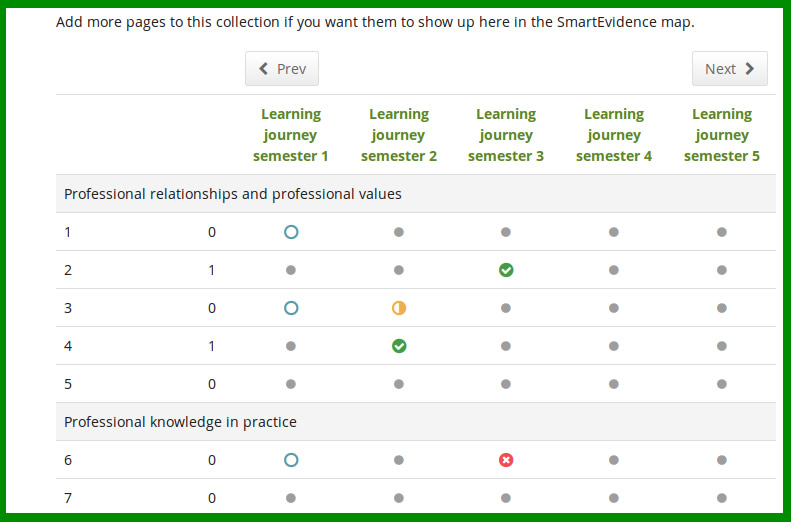The image size is (791, 522).
Task: Open Learning journey semester 3 page
Action: point(506,135)
